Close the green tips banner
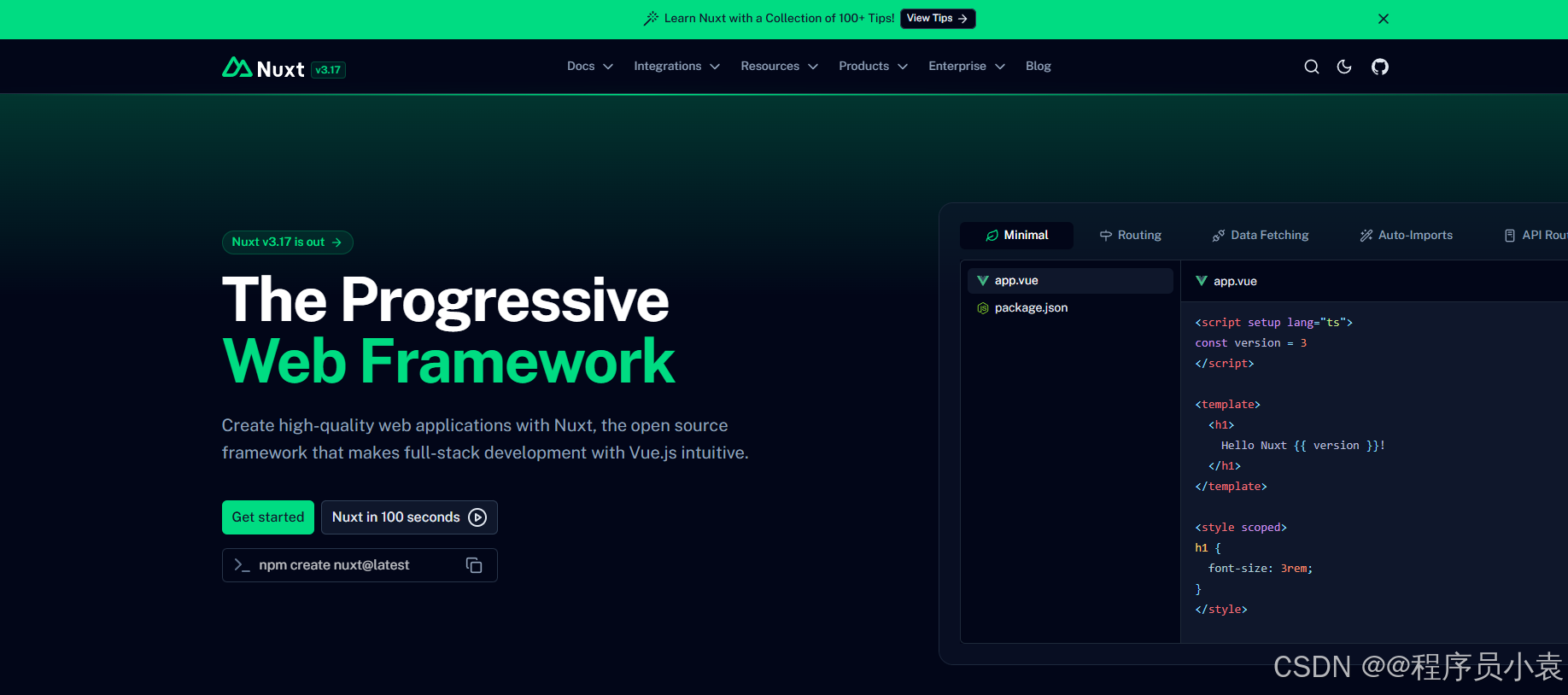Viewport: 1568px width, 695px height. tap(1384, 19)
